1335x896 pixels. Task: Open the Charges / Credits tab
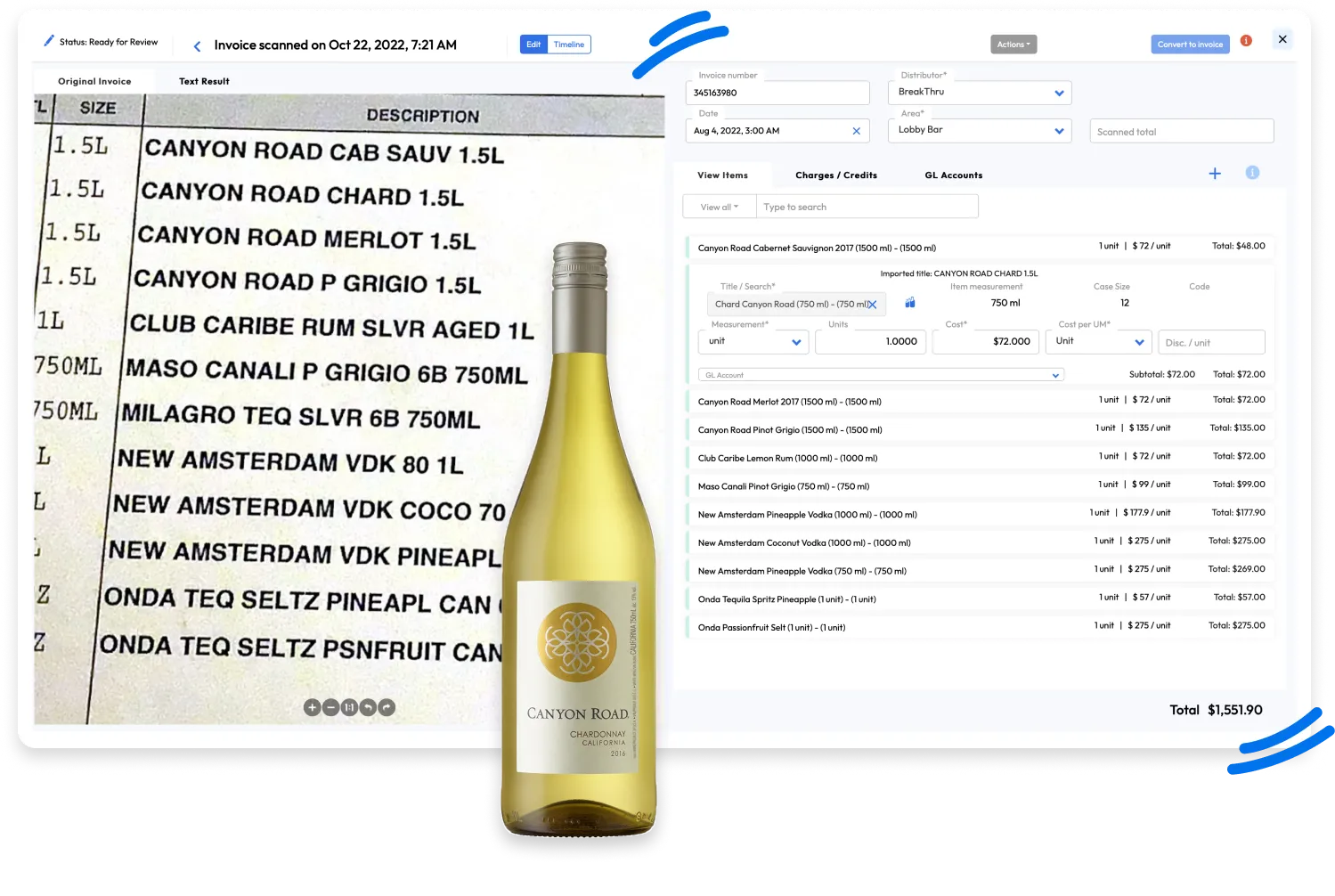pyautogui.click(x=835, y=175)
